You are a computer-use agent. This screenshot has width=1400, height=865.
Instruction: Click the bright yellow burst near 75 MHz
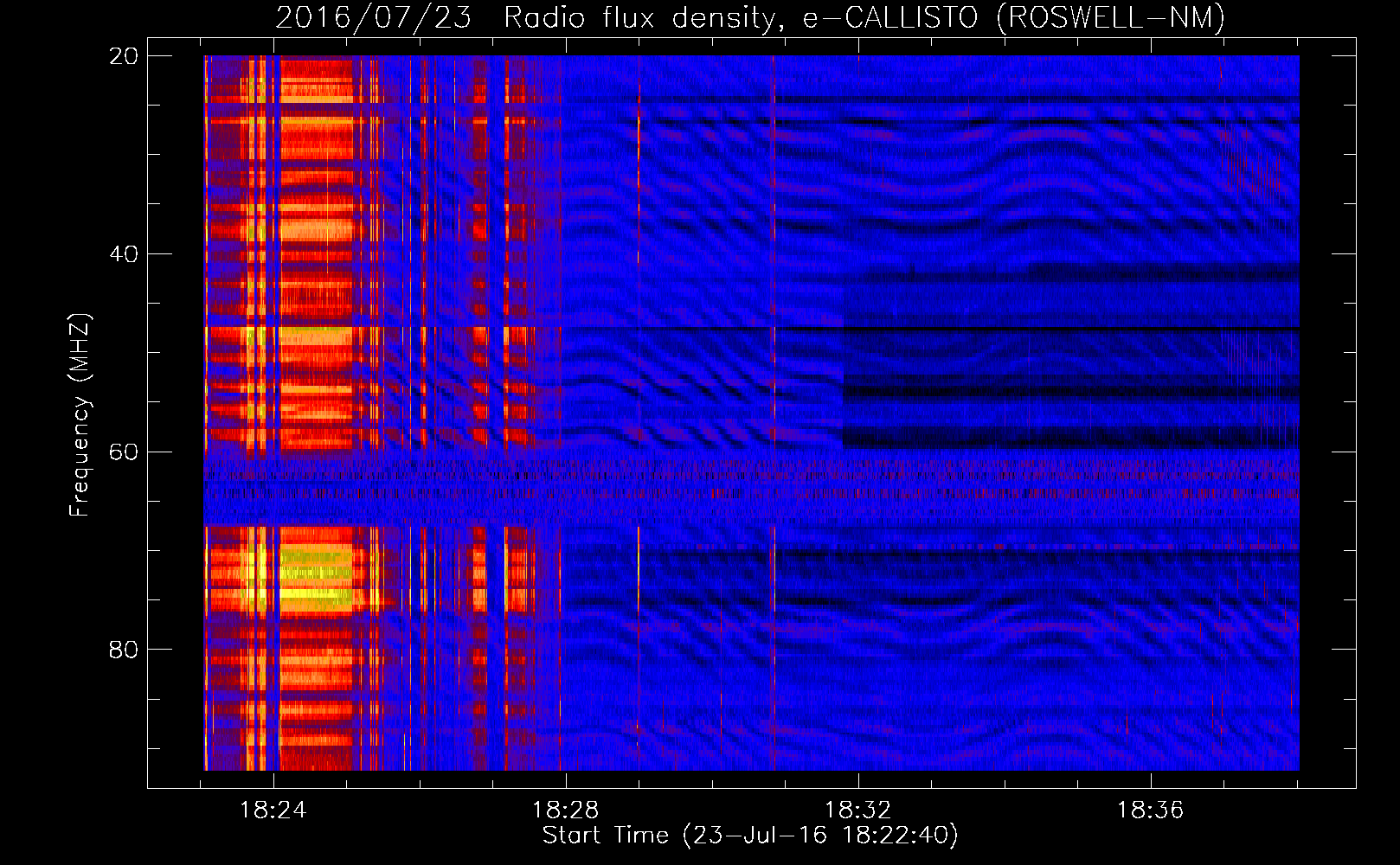(316, 593)
